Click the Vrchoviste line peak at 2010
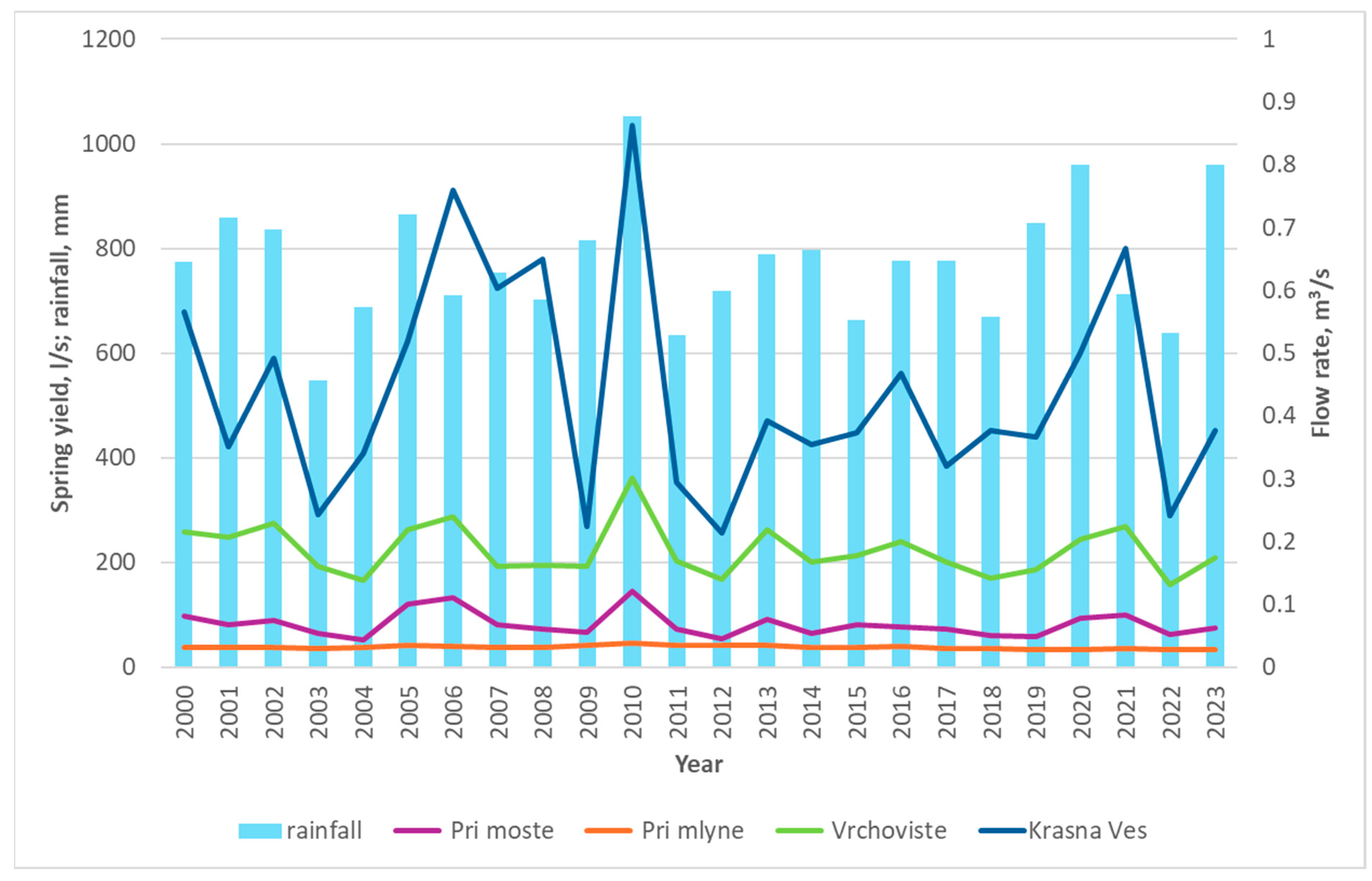This screenshot has width=1372, height=881. coord(632,478)
